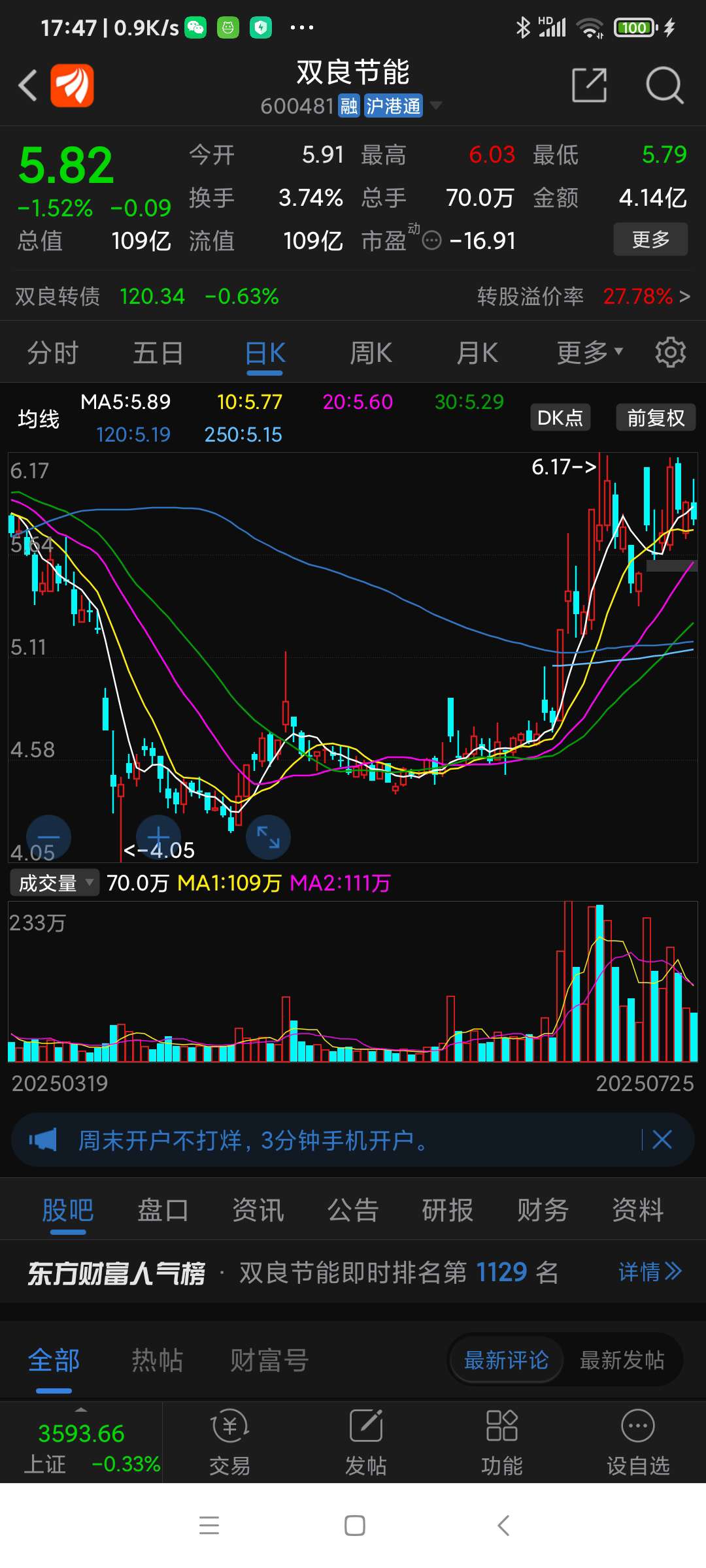706x1568 pixels.
Task: Open the 研报 research tab
Action: coord(448,1210)
